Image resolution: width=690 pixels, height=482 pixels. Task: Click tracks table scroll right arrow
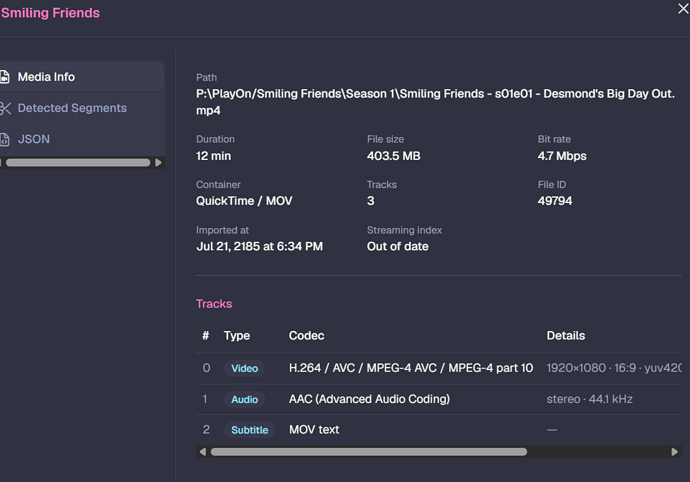point(674,452)
